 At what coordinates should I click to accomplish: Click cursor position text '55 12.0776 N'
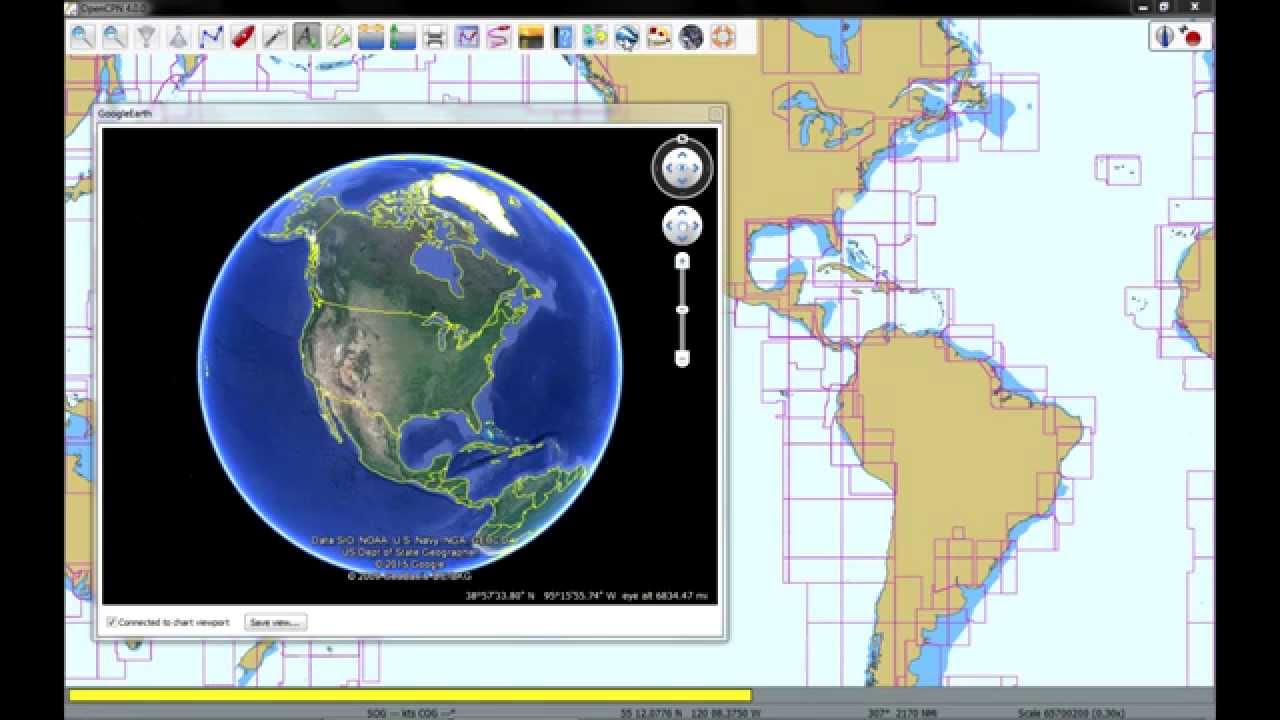(653, 713)
